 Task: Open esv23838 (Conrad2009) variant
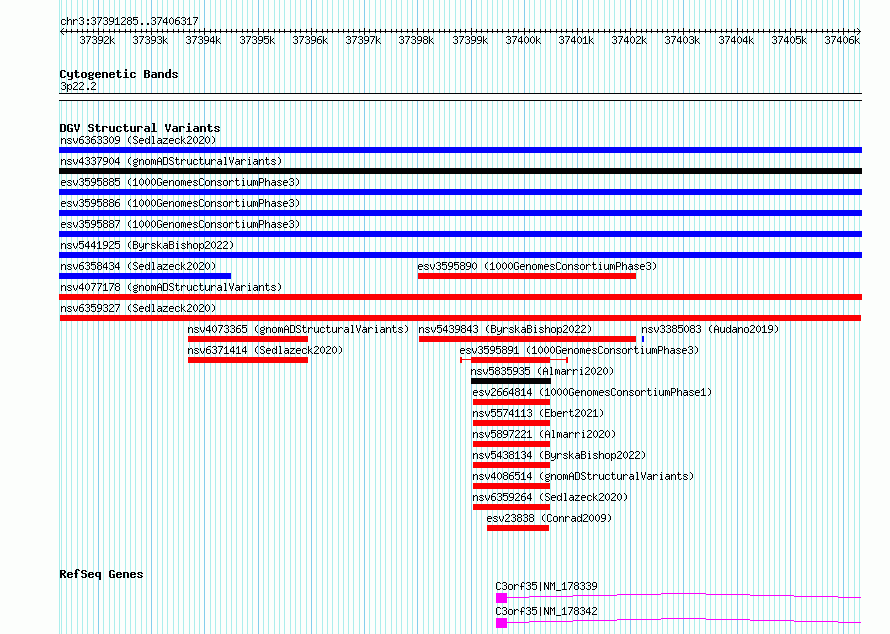(x=549, y=518)
